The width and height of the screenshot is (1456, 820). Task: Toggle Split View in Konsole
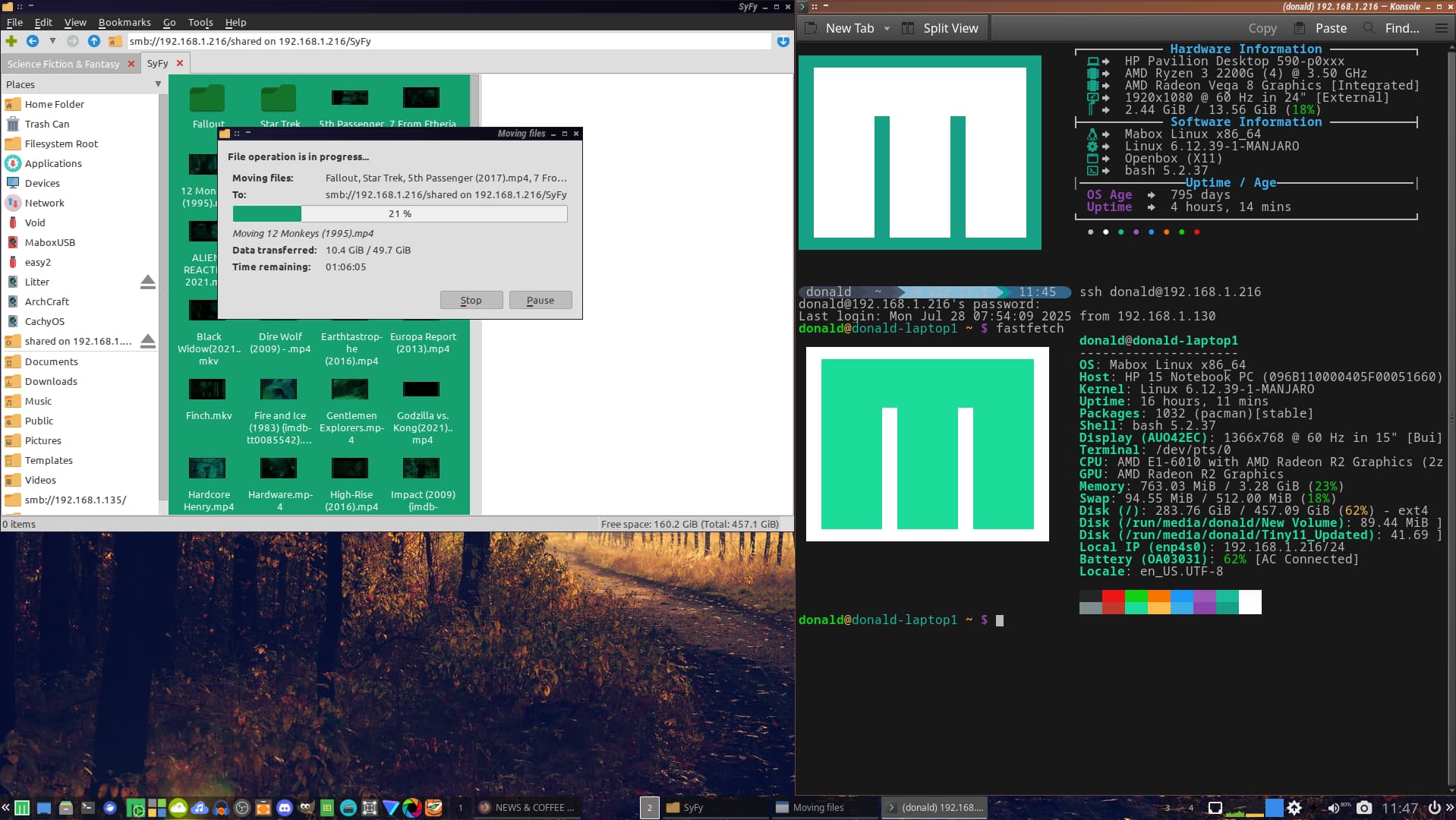tap(940, 28)
